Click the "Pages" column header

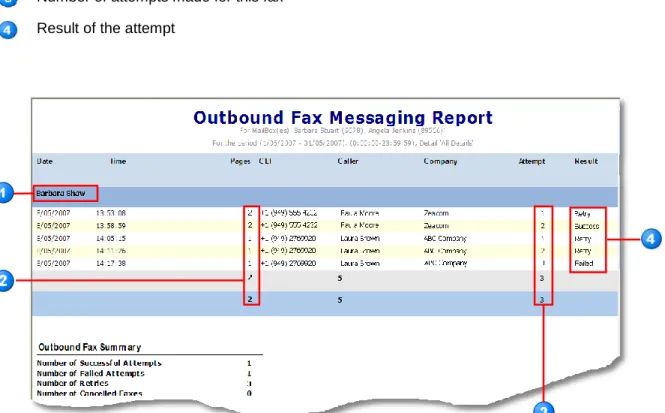(x=240, y=162)
